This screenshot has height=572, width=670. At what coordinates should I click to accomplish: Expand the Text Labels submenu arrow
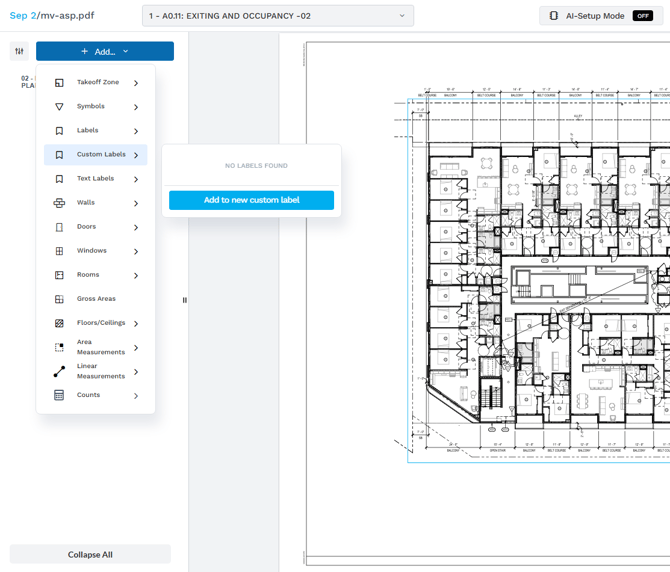click(x=136, y=179)
